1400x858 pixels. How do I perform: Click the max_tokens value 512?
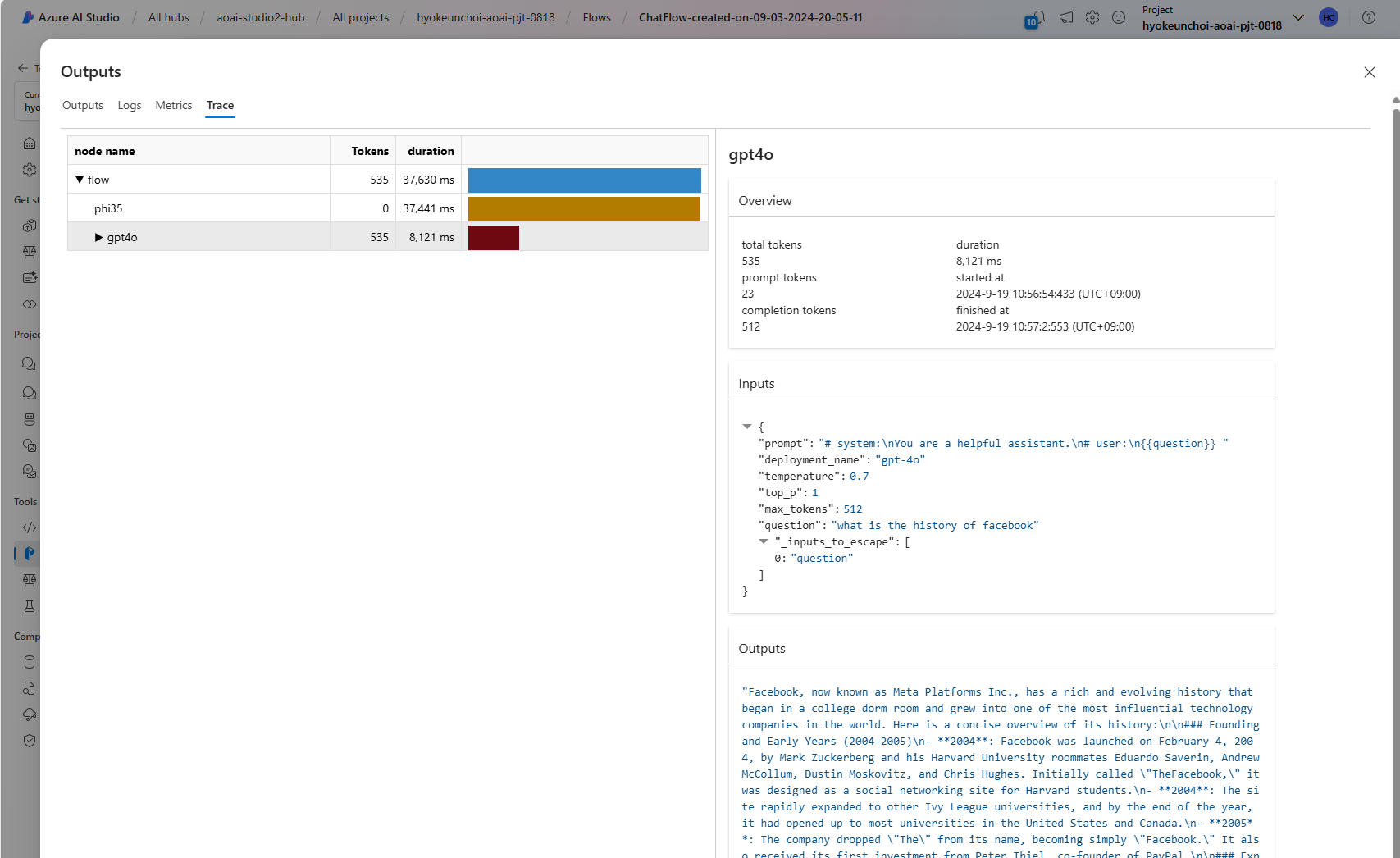(853, 509)
